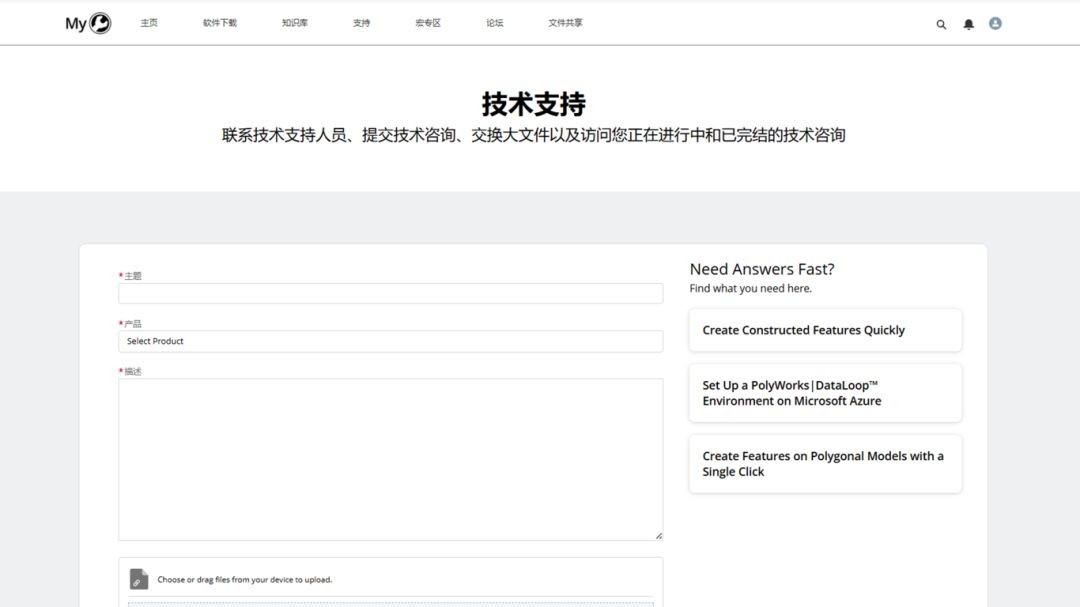The image size is (1080, 607).
Task: Grab the description box resize handle
Action: (x=659, y=536)
